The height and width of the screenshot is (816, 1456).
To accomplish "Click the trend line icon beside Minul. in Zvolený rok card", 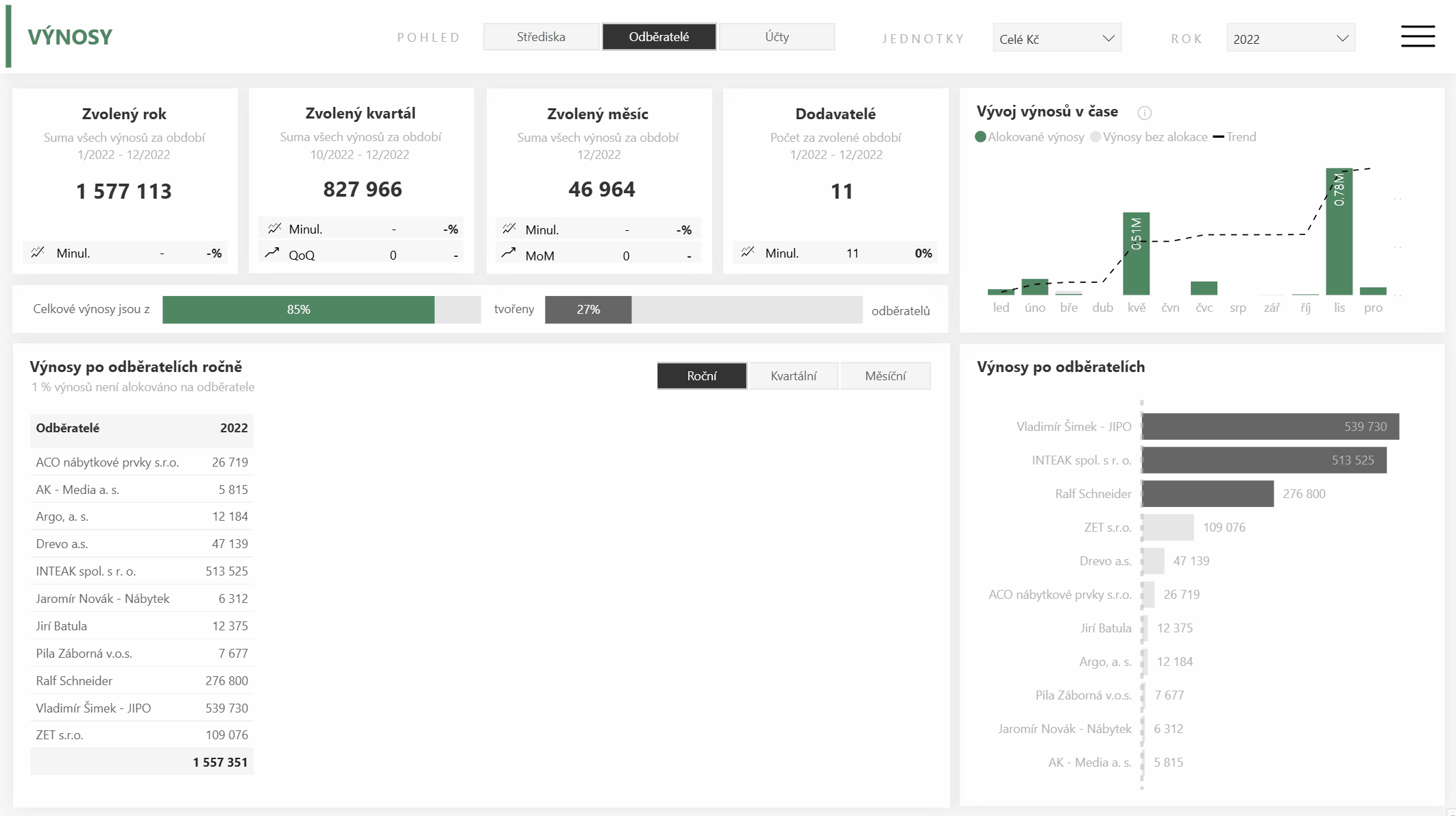I will [x=39, y=252].
